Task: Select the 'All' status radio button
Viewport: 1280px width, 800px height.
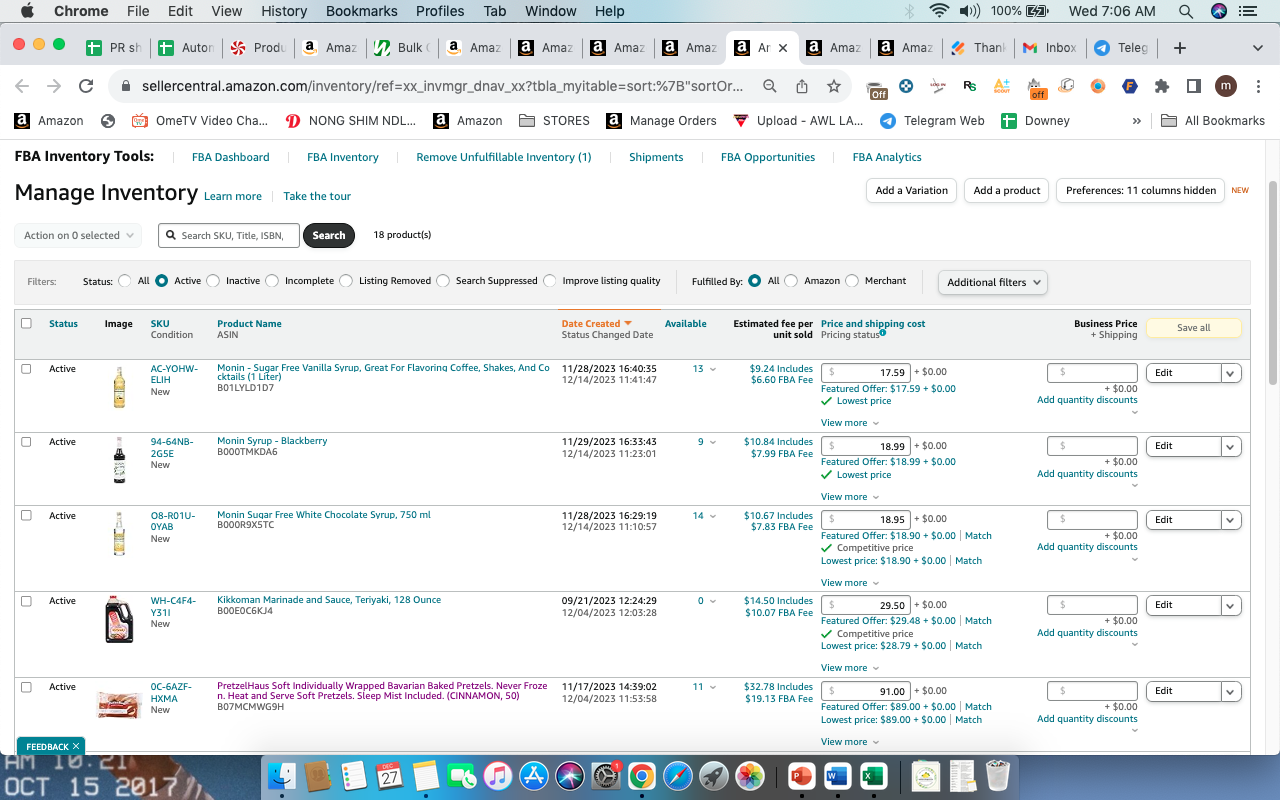Action: coord(125,281)
